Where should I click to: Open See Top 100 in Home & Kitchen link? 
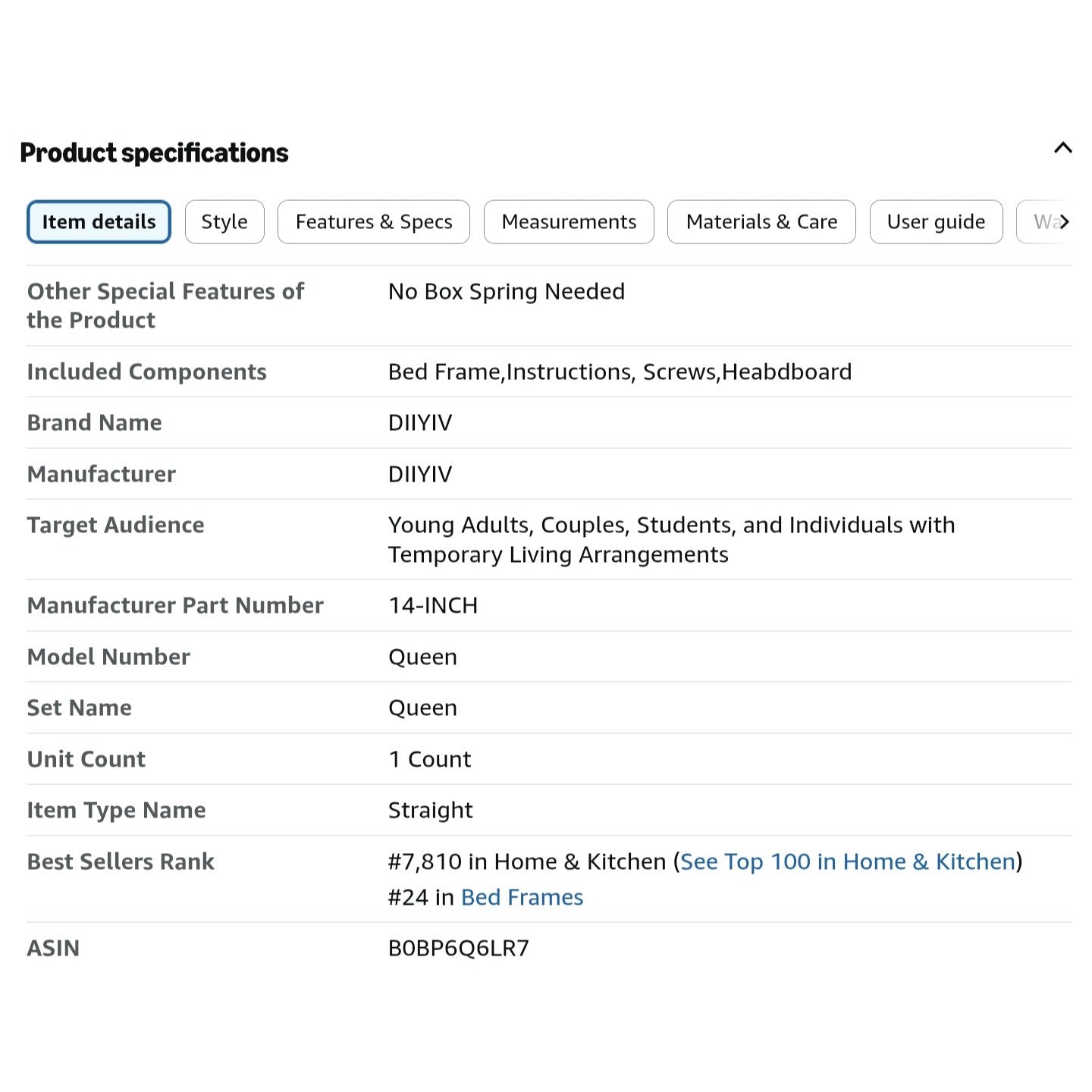point(848,861)
